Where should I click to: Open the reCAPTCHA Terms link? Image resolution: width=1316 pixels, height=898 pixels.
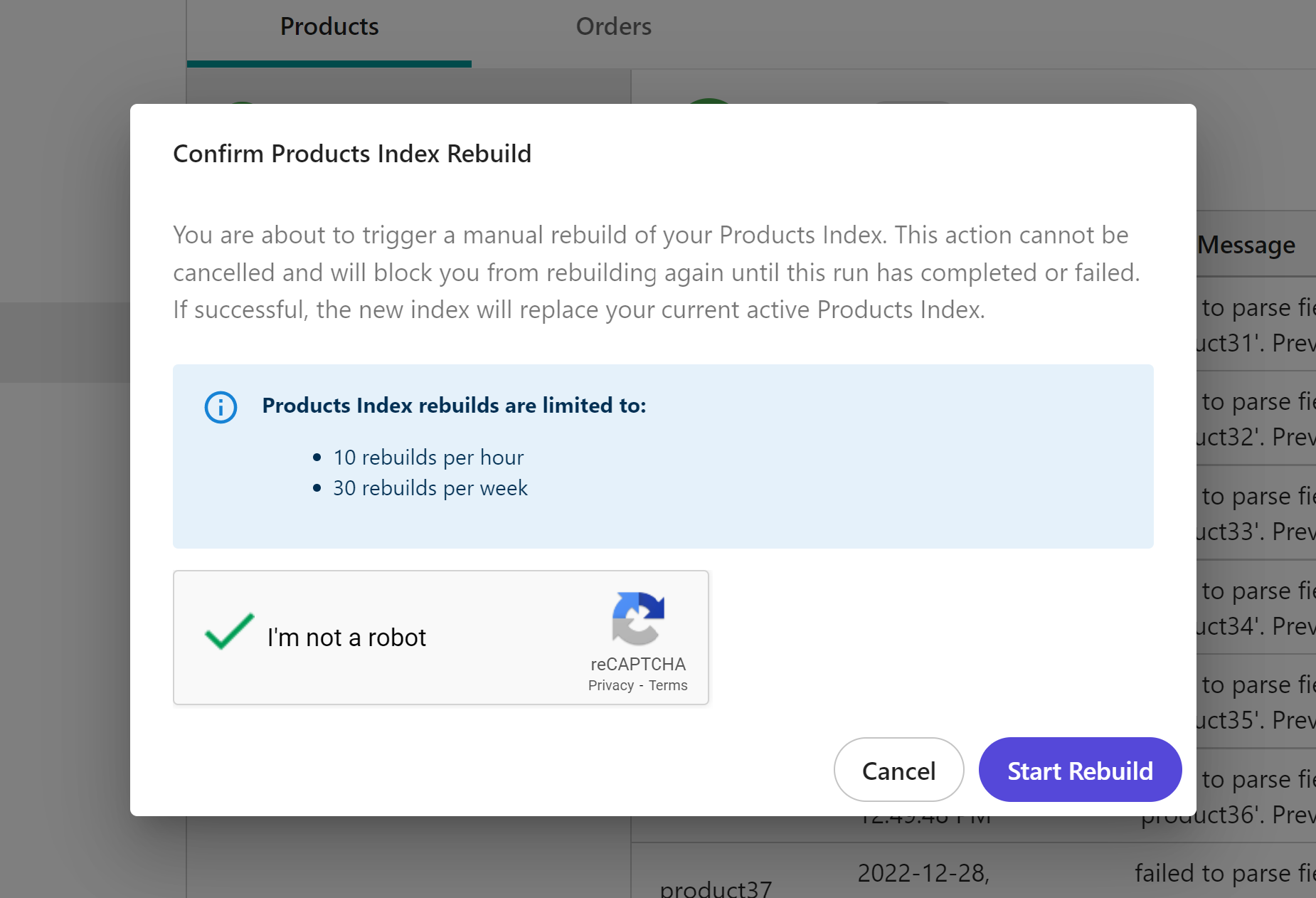tap(668, 685)
